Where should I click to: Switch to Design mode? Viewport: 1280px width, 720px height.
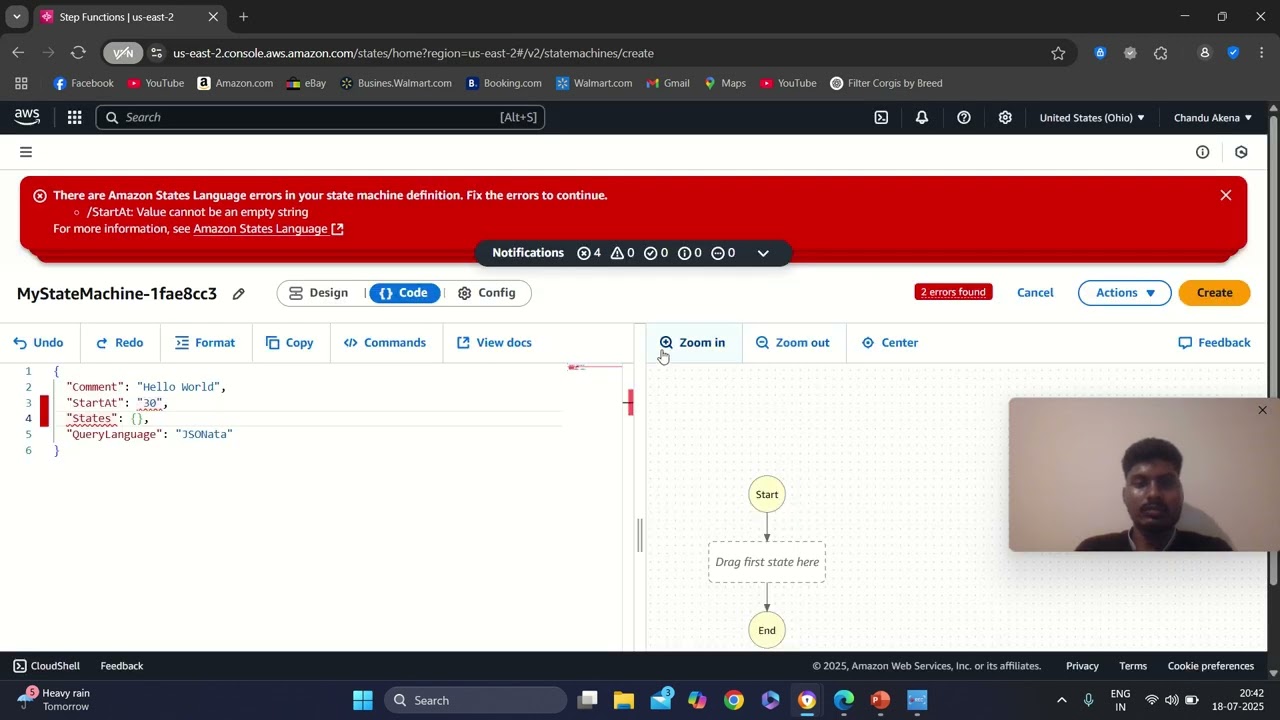(x=319, y=293)
